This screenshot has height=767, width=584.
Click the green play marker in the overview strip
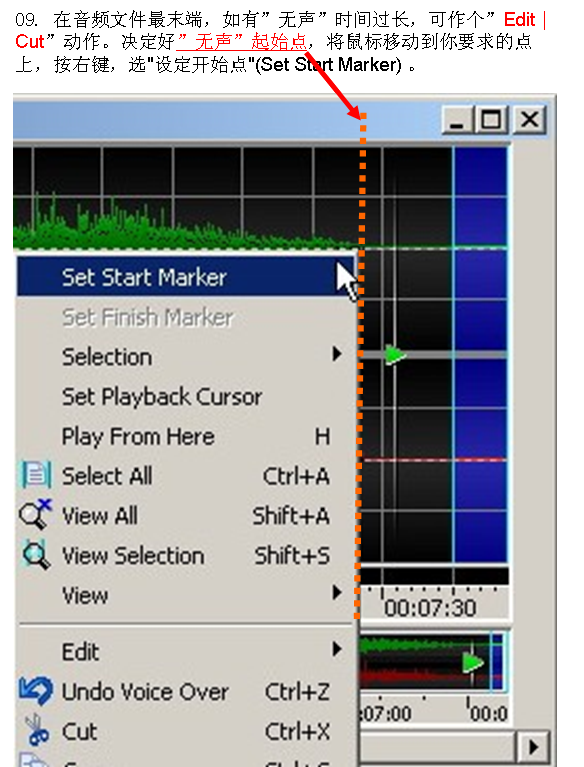[473, 663]
